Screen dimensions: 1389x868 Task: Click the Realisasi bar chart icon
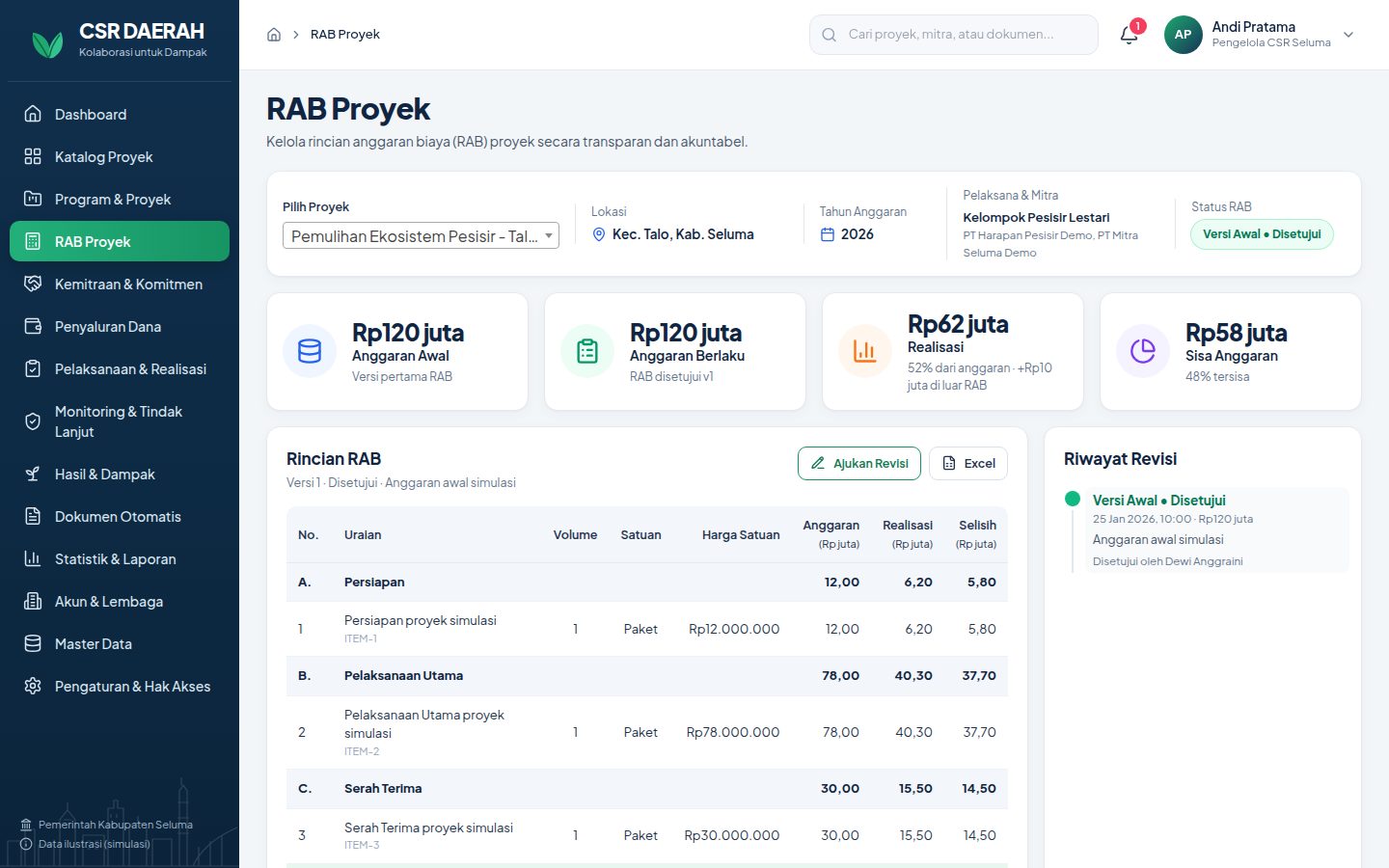(x=865, y=351)
